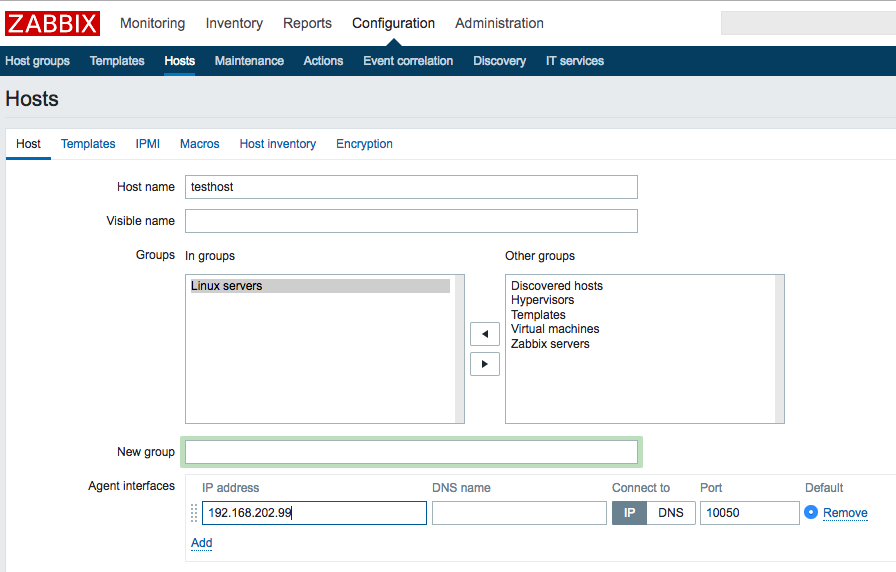Select Virtual machines in Other groups
896x572 pixels.
(555, 329)
